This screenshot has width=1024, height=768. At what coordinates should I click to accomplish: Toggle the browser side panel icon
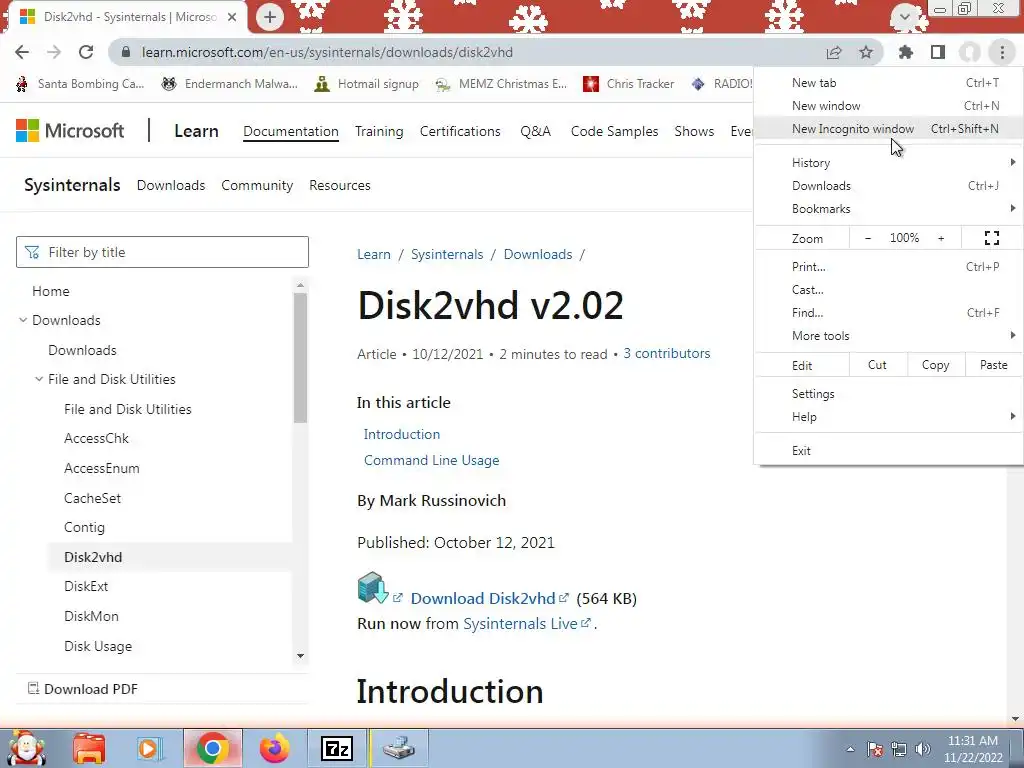(938, 52)
